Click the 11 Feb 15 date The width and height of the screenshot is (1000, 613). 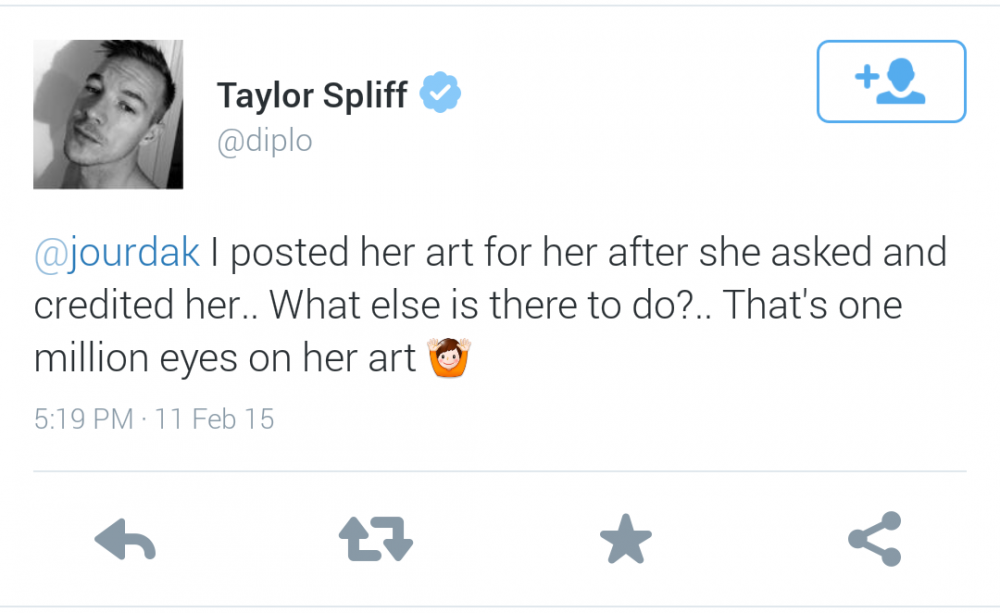[x=214, y=419]
